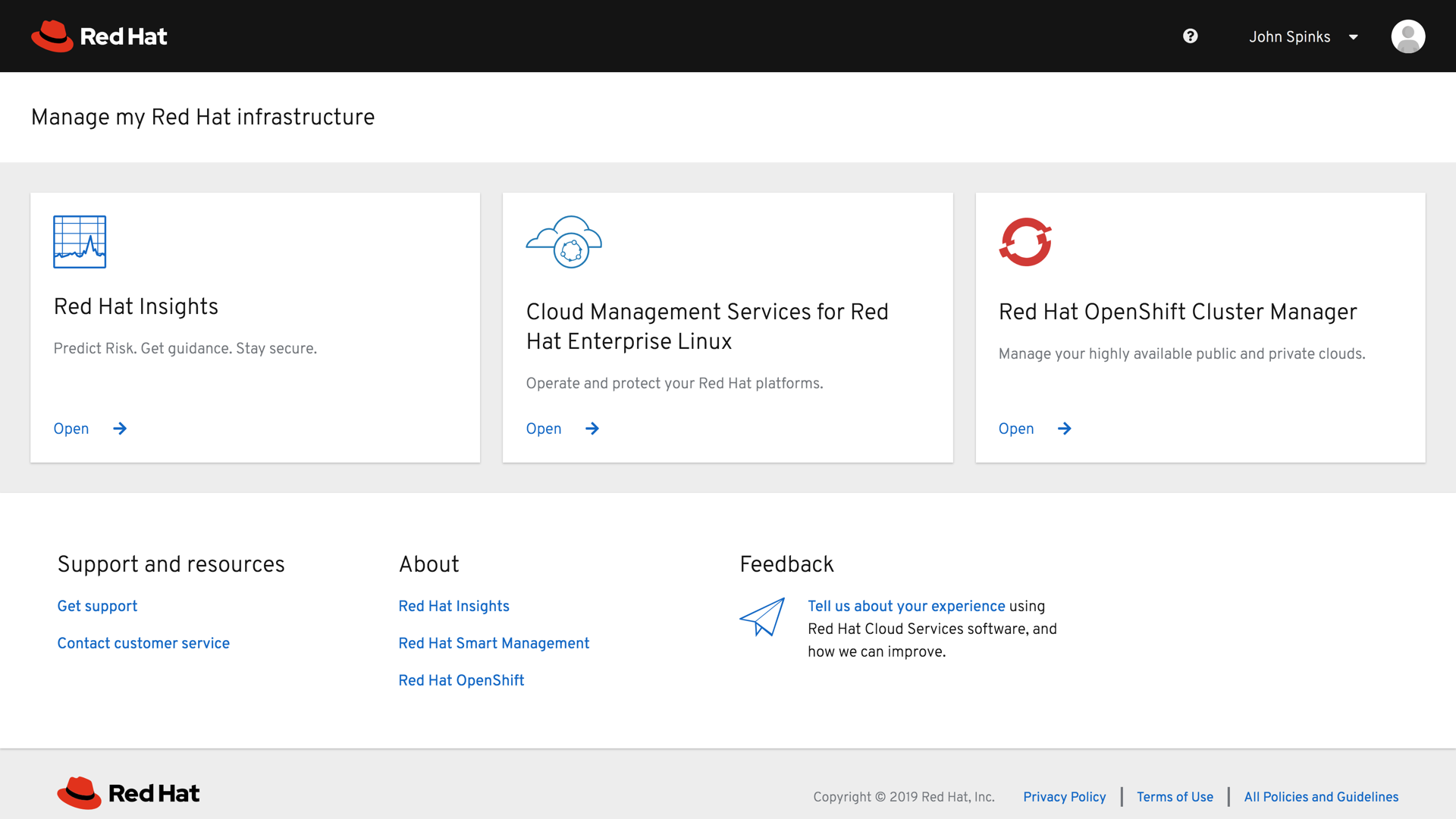Click the Cloud Management Services cloud icon

click(564, 242)
